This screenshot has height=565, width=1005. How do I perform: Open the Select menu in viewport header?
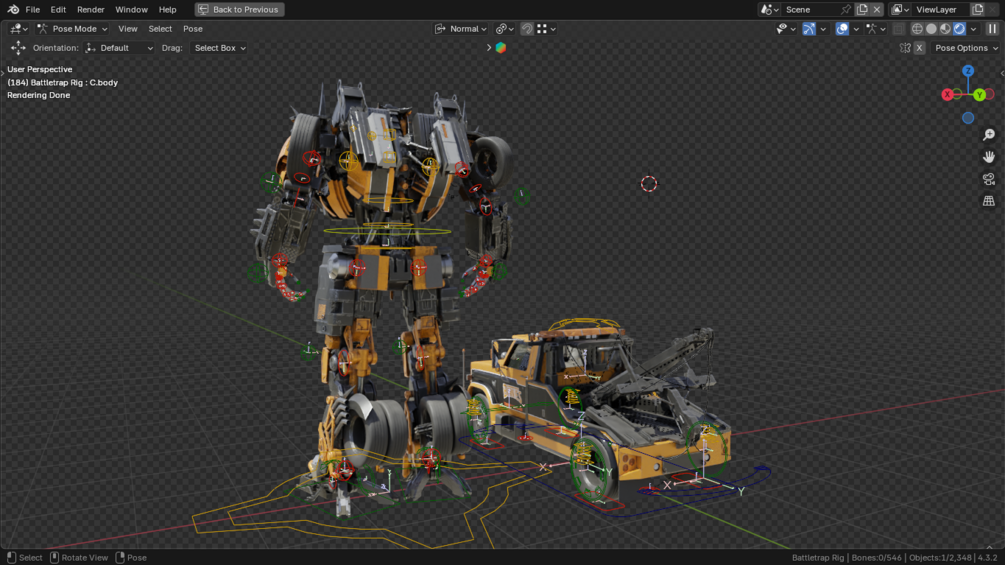pyautogui.click(x=160, y=29)
